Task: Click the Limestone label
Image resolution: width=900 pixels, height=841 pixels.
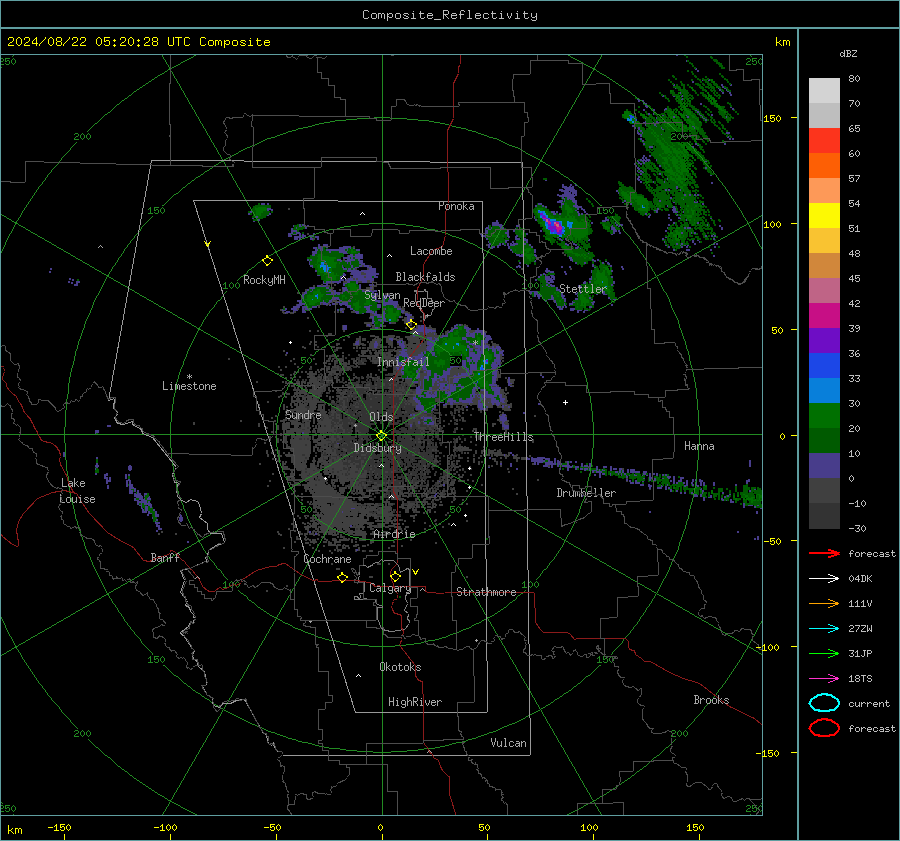Action: point(189,386)
